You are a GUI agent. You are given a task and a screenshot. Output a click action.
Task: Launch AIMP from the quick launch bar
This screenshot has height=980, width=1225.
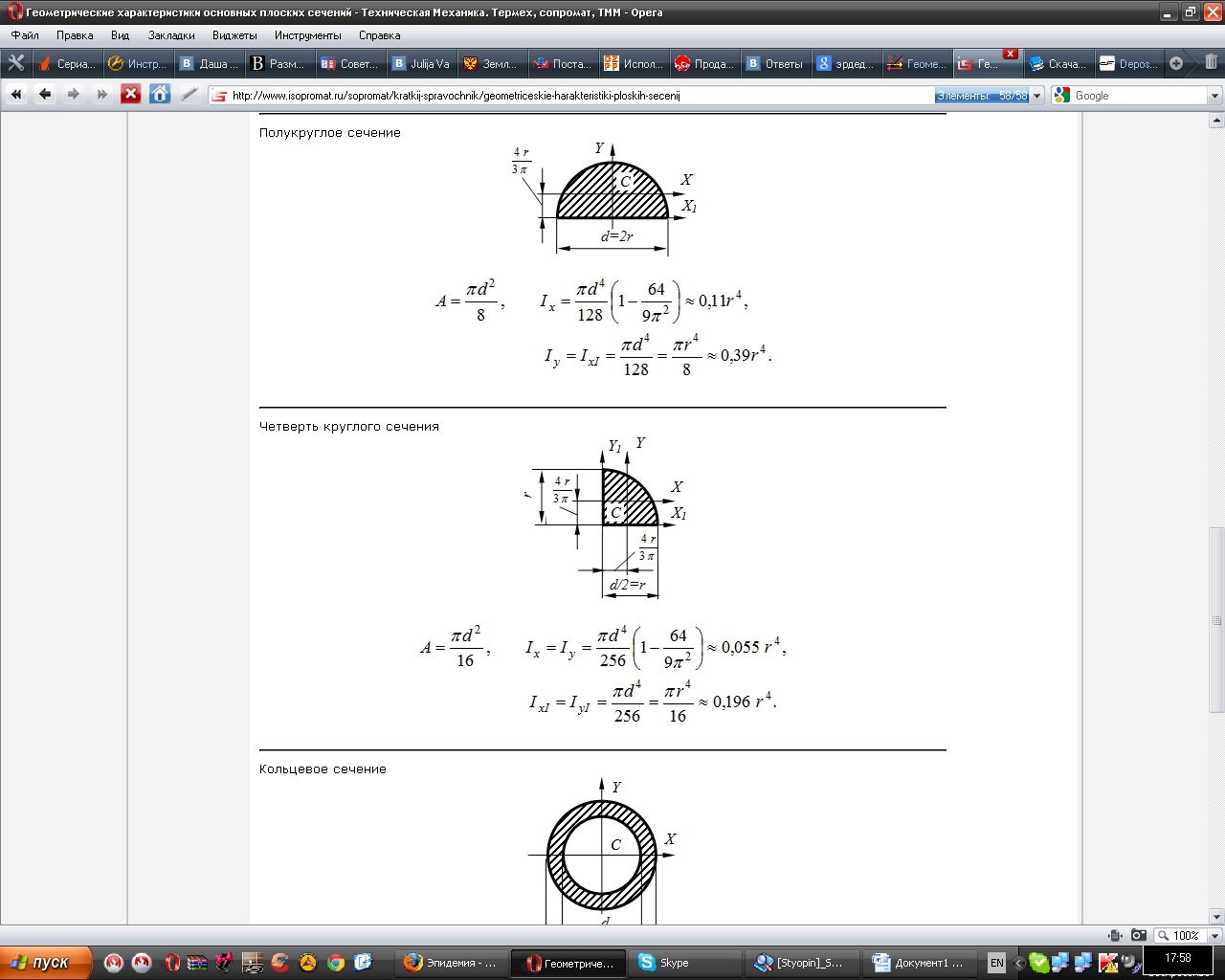click(x=308, y=963)
